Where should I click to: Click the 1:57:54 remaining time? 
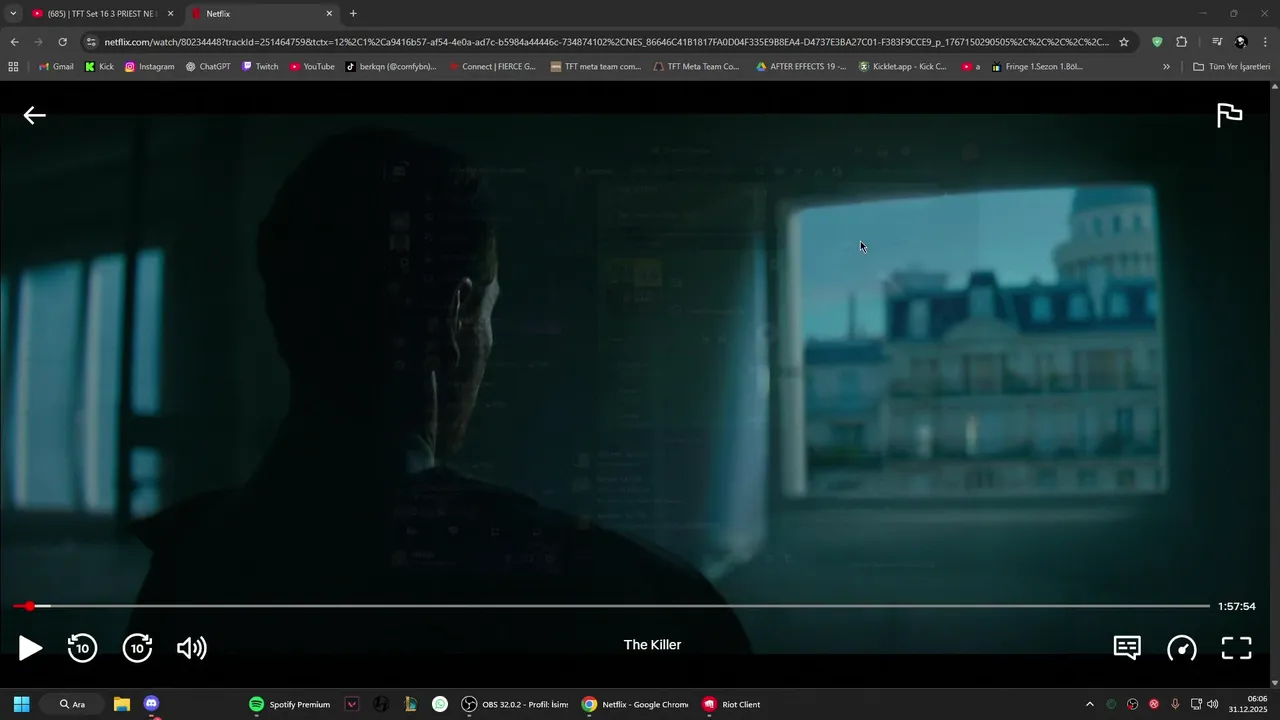coord(1236,606)
